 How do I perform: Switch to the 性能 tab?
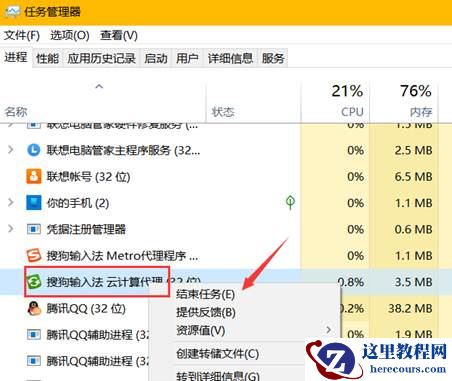[x=47, y=58]
